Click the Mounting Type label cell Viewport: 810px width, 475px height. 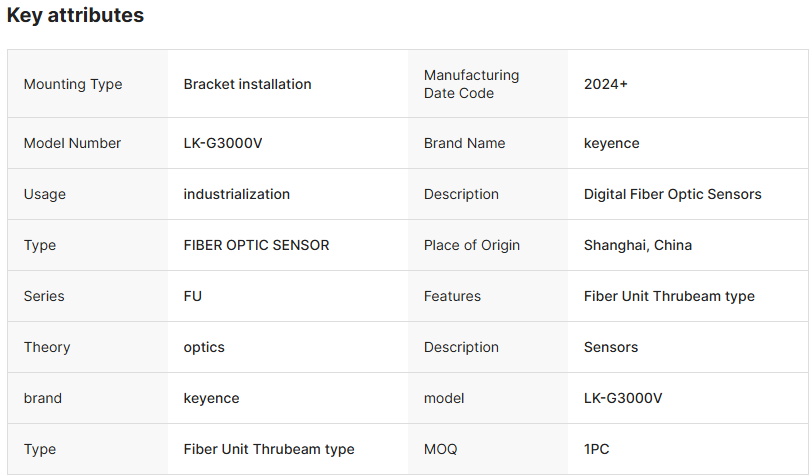coord(73,84)
